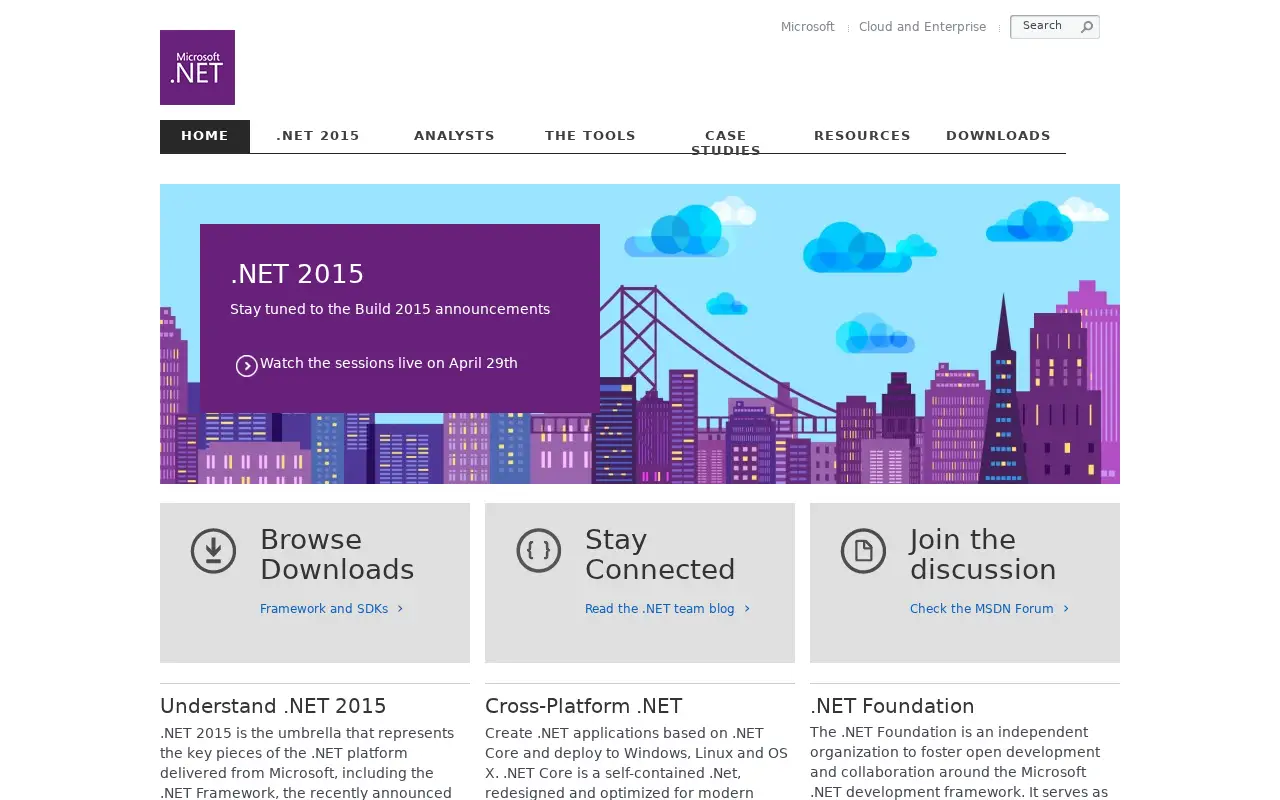Click the curly braces circle icon

click(x=538, y=551)
